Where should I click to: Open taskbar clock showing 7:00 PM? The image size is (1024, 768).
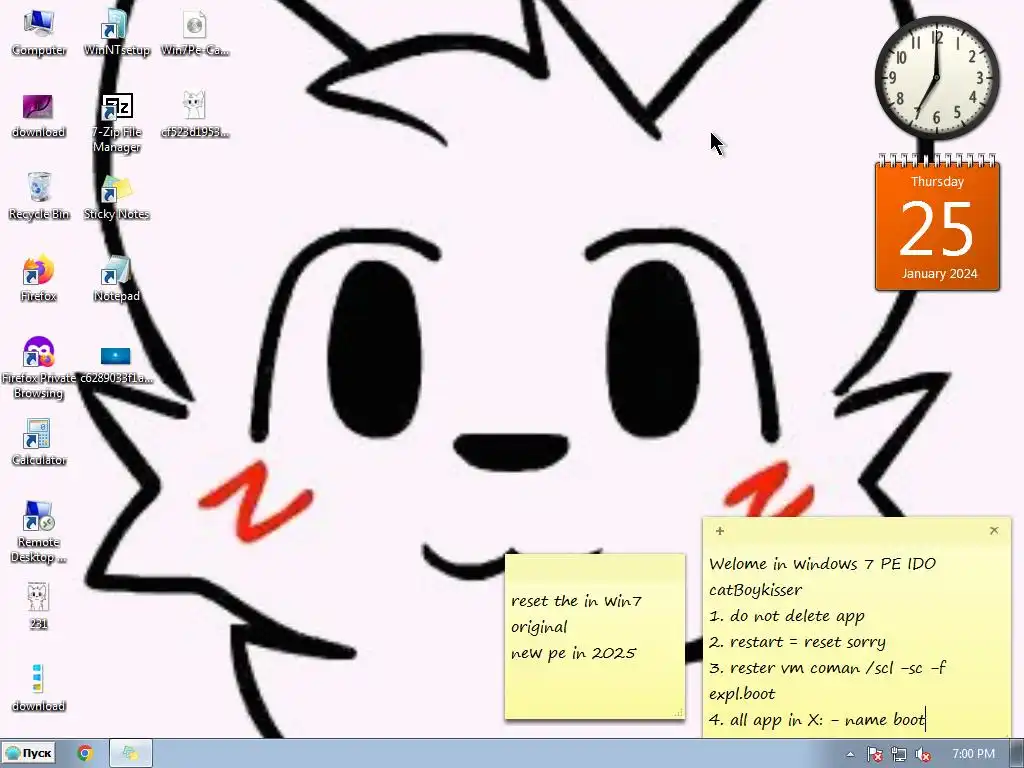(x=973, y=754)
